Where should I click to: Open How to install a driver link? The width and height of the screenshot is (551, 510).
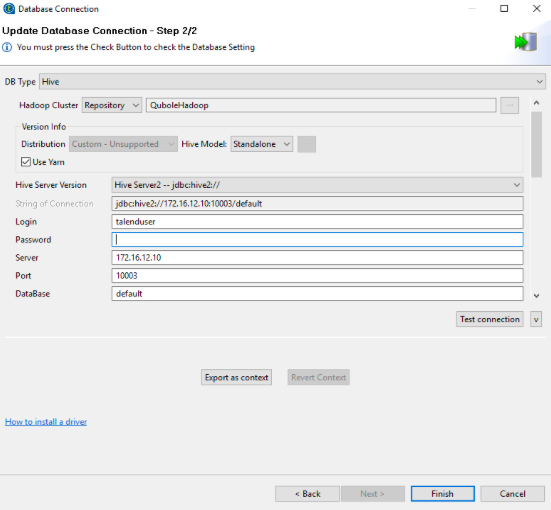pyautogui.click(x=46, y=421)
